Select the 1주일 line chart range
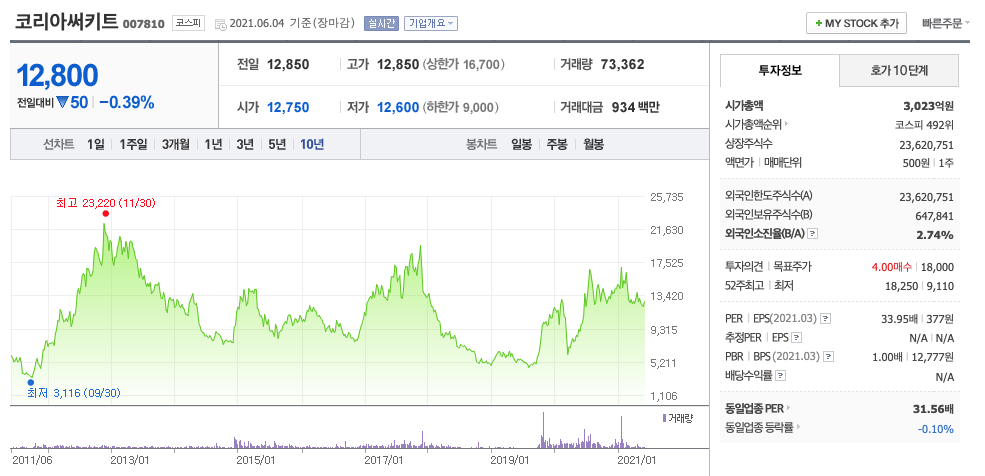Screen dimensions: 985x476 click(133, 144)
